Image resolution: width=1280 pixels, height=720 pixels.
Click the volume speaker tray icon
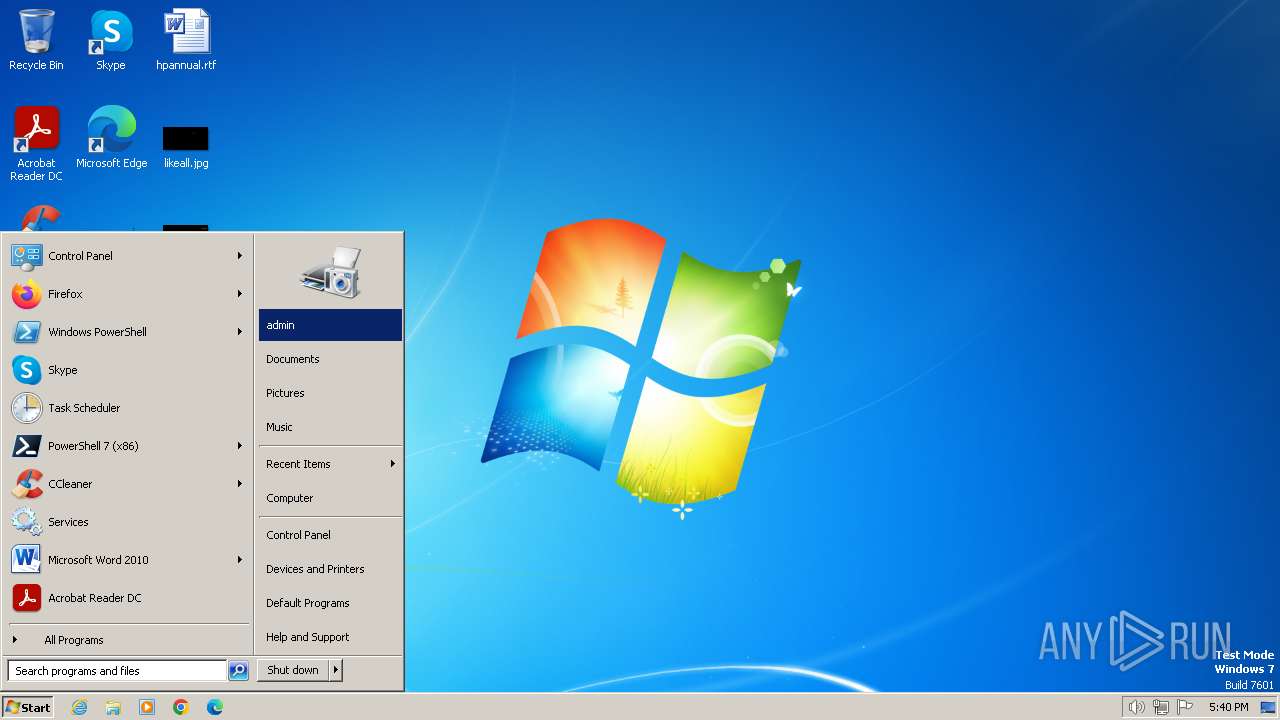(1136, 707)
